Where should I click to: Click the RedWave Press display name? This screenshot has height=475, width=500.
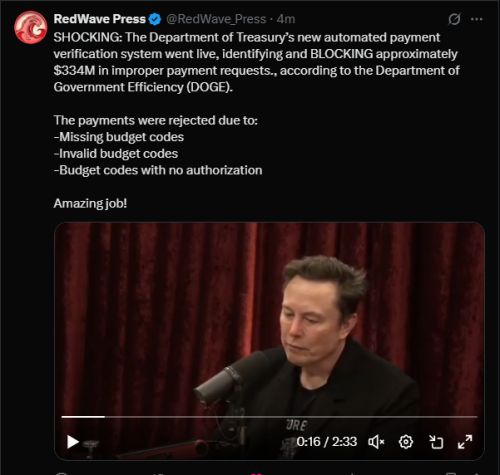click(100, 19)
